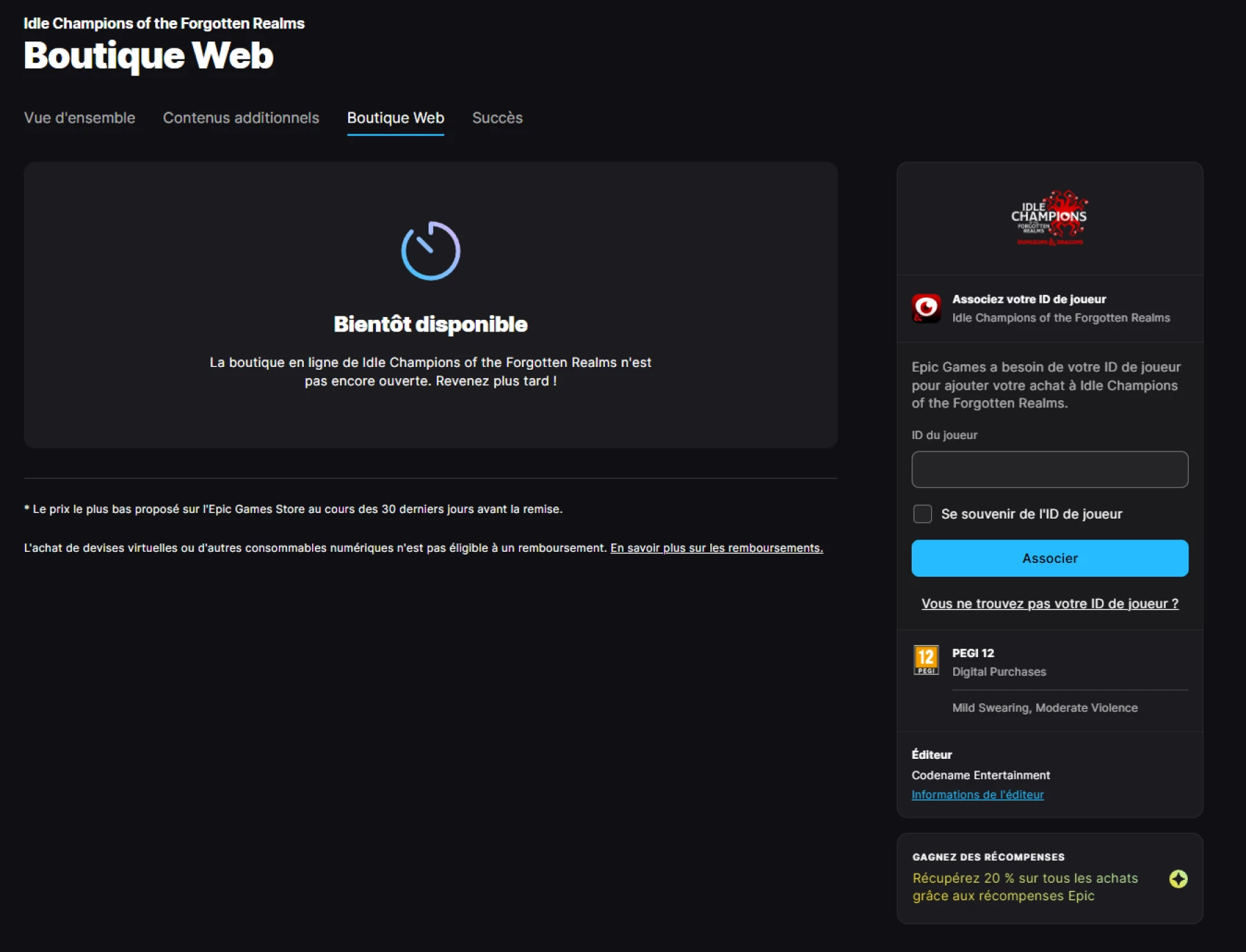Click the Epic rewards star icon
1246x952 pixels.
click(1178, 879)
